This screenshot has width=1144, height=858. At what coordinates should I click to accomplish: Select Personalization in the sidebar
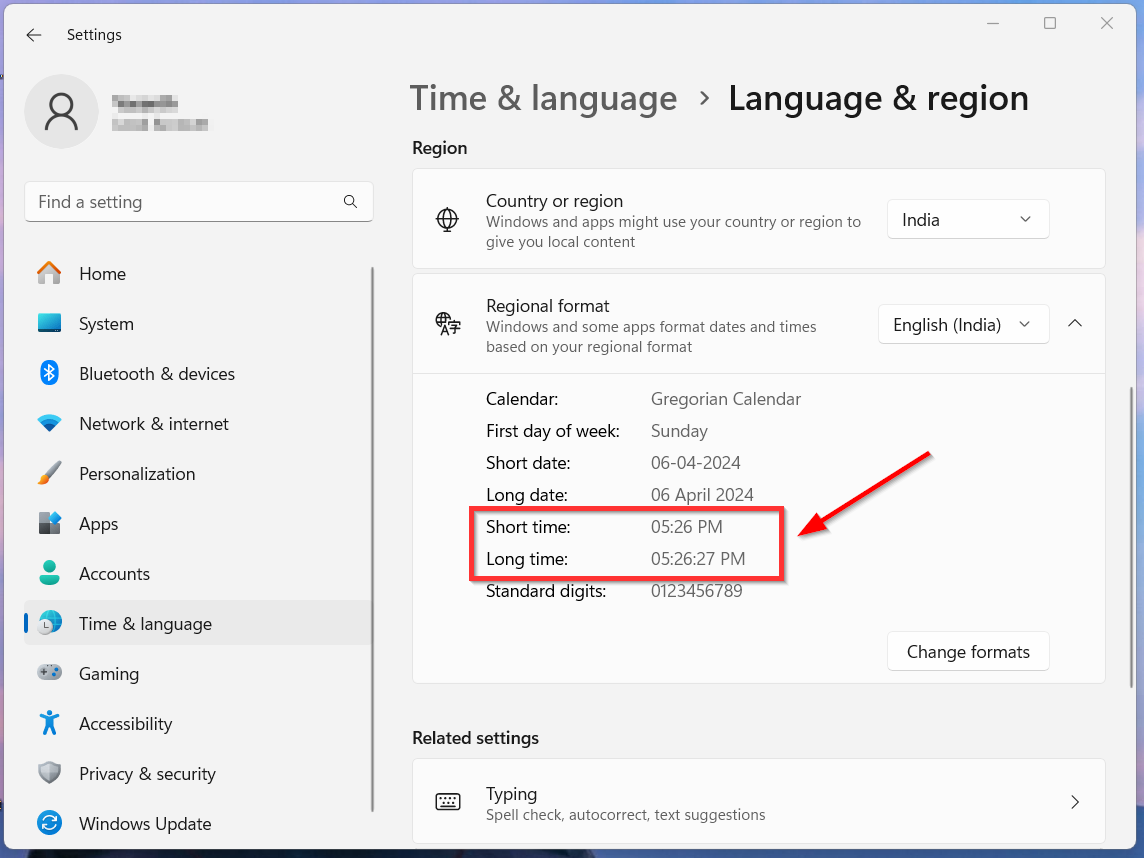coord(198,474)
